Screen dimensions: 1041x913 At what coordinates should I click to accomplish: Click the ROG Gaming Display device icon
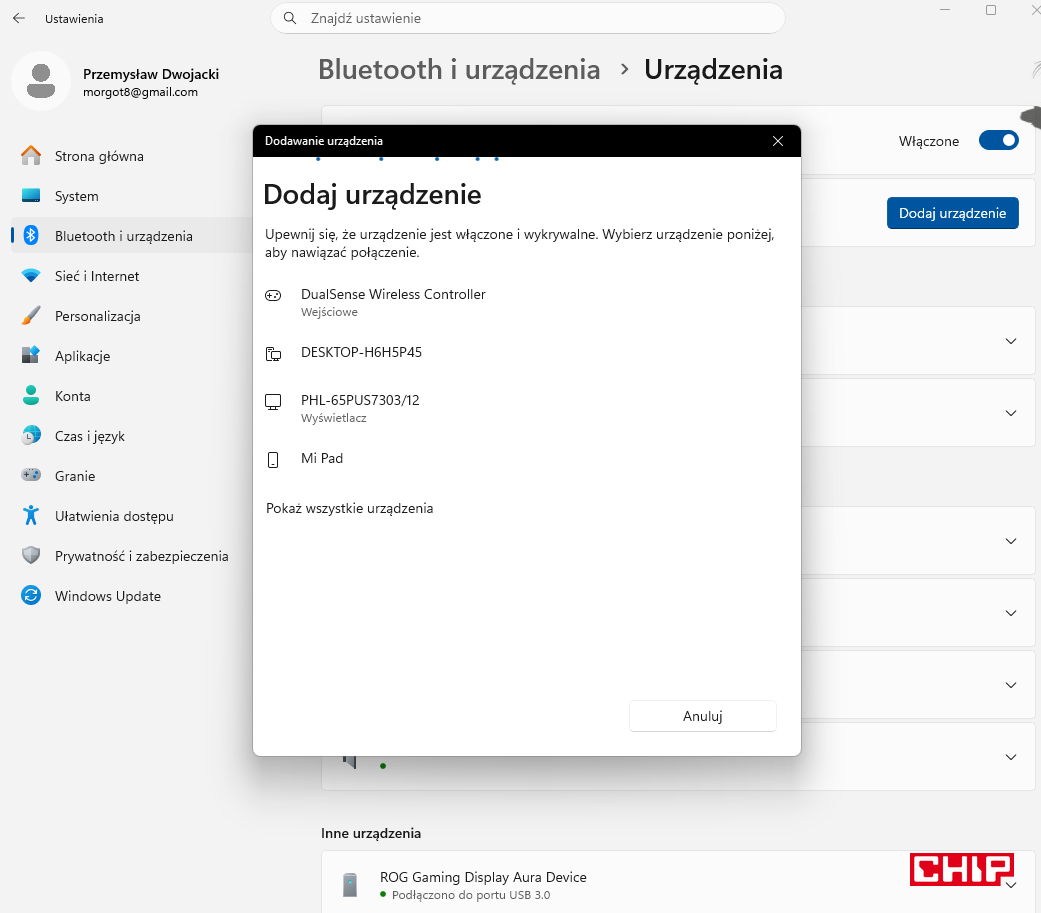[x=350, y=885]
